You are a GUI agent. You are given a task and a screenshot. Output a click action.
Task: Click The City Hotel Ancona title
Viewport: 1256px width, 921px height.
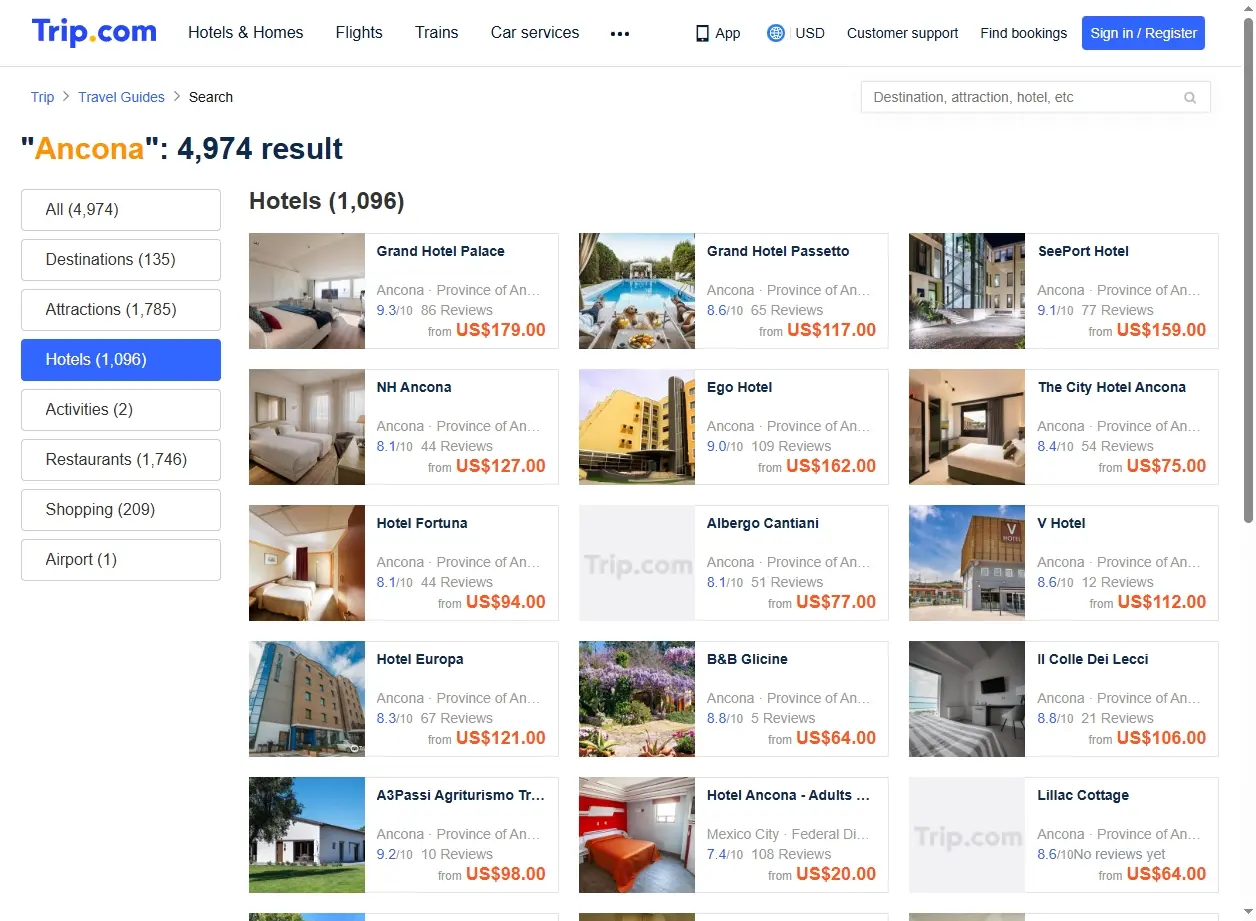tap(1112, 387)
